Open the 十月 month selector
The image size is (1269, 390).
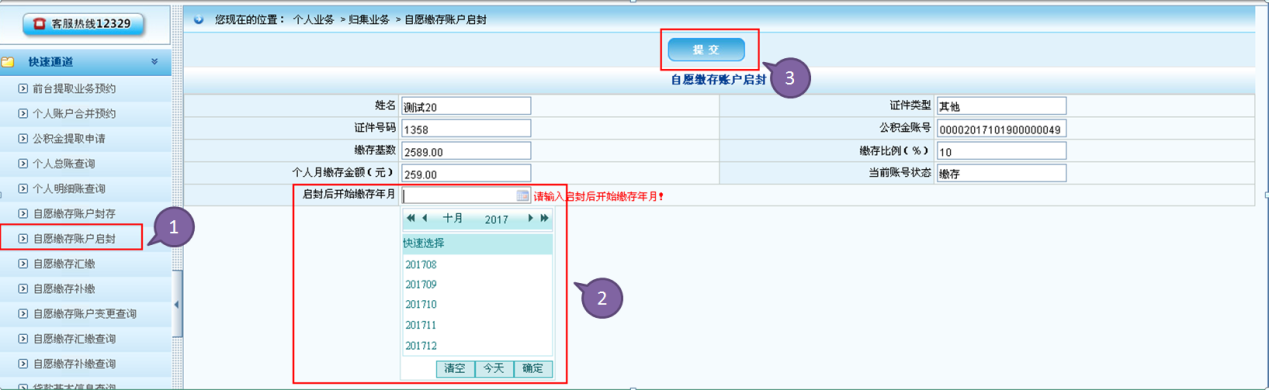pyautogui.click(x=453, y=218)
